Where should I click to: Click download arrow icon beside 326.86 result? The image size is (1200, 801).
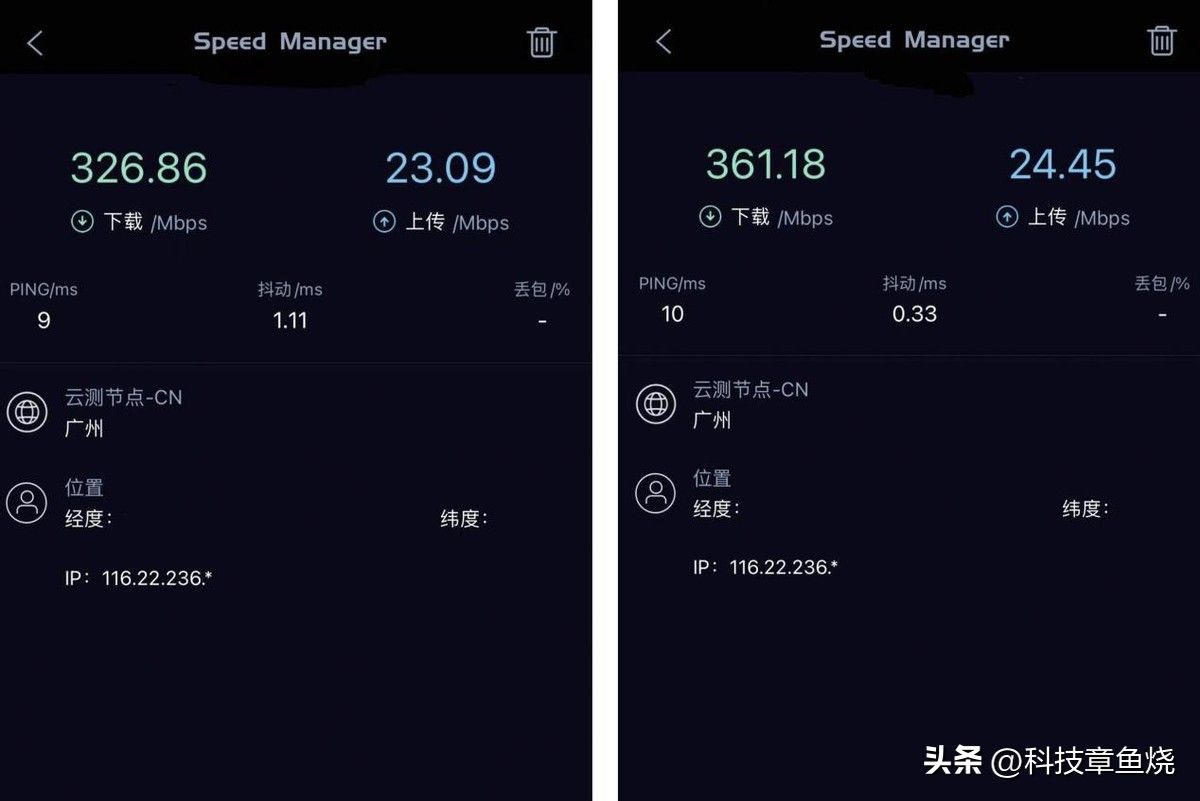coord(82,222)
